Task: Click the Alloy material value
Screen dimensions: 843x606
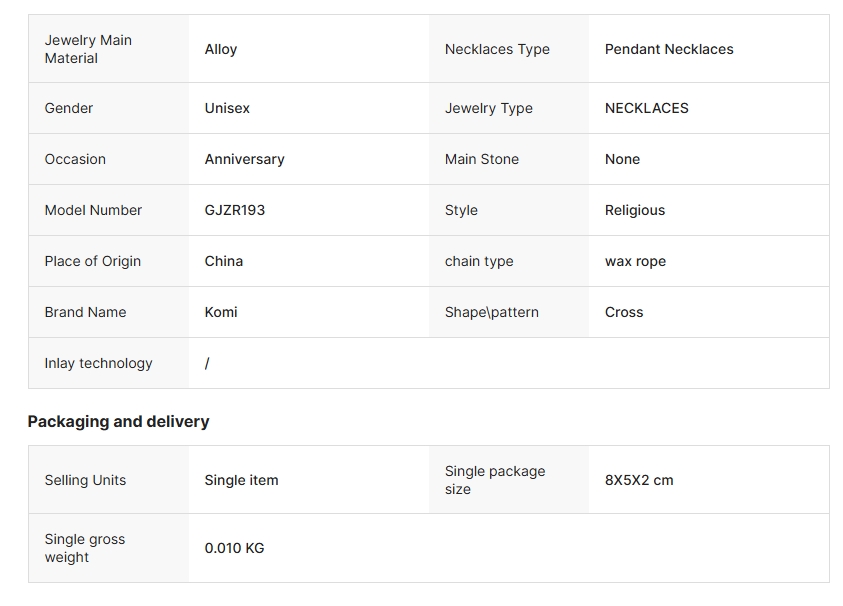Action: (x=221, y=49)
